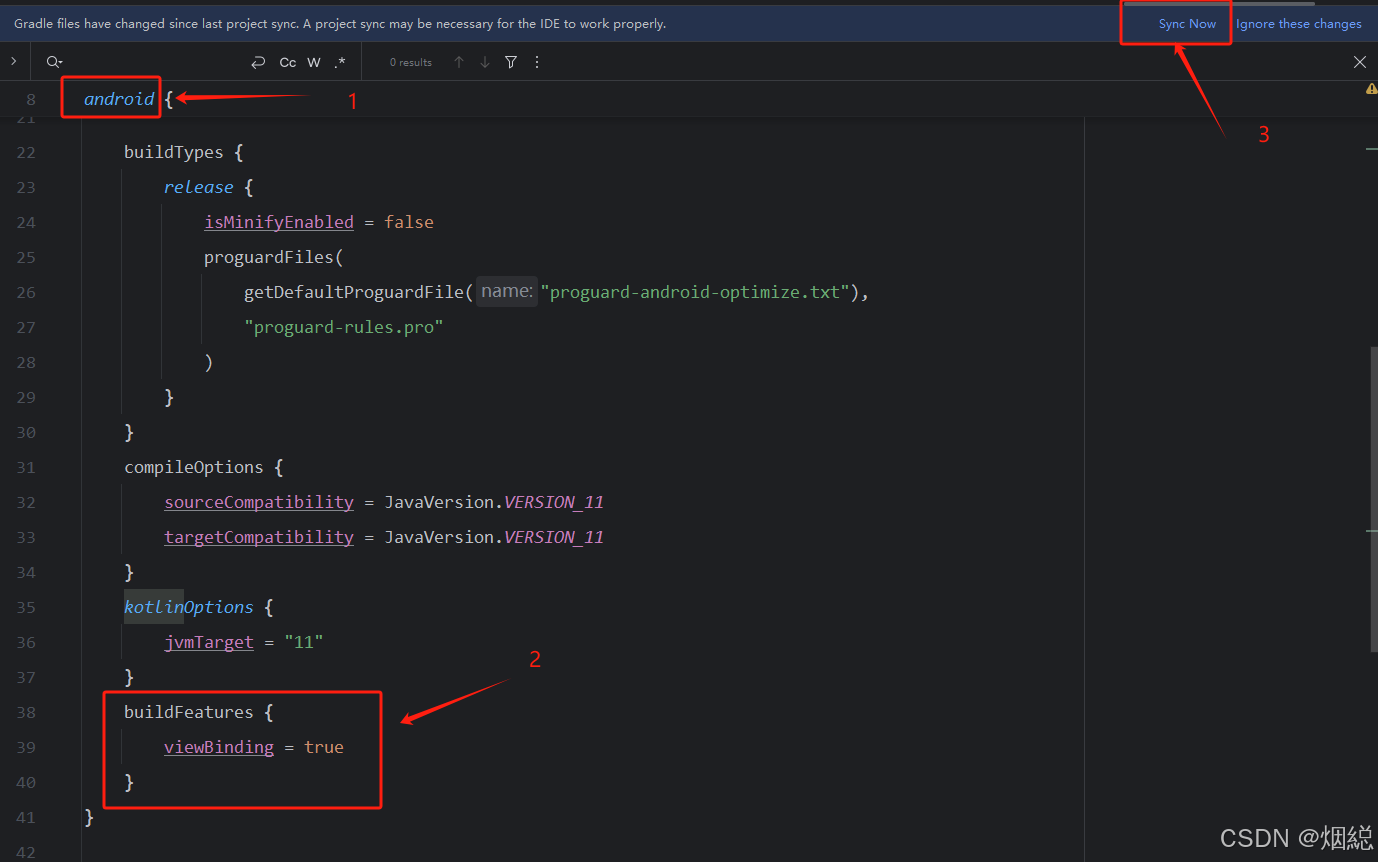Click the newline icon in the search bar
This screenshot has height=862, width=1378.
point(258,61)
